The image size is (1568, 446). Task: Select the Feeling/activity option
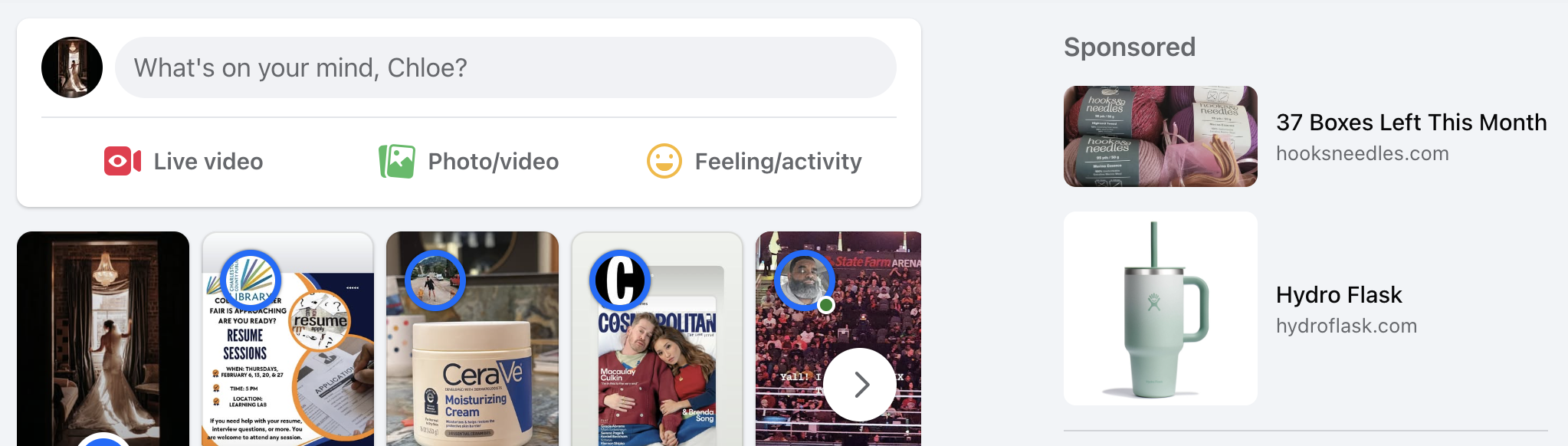[755, 161]
